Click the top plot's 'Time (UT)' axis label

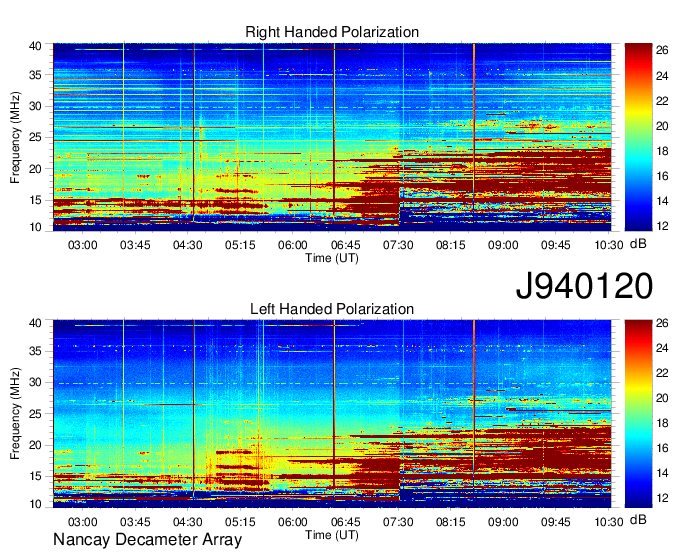tap(332, 258)
